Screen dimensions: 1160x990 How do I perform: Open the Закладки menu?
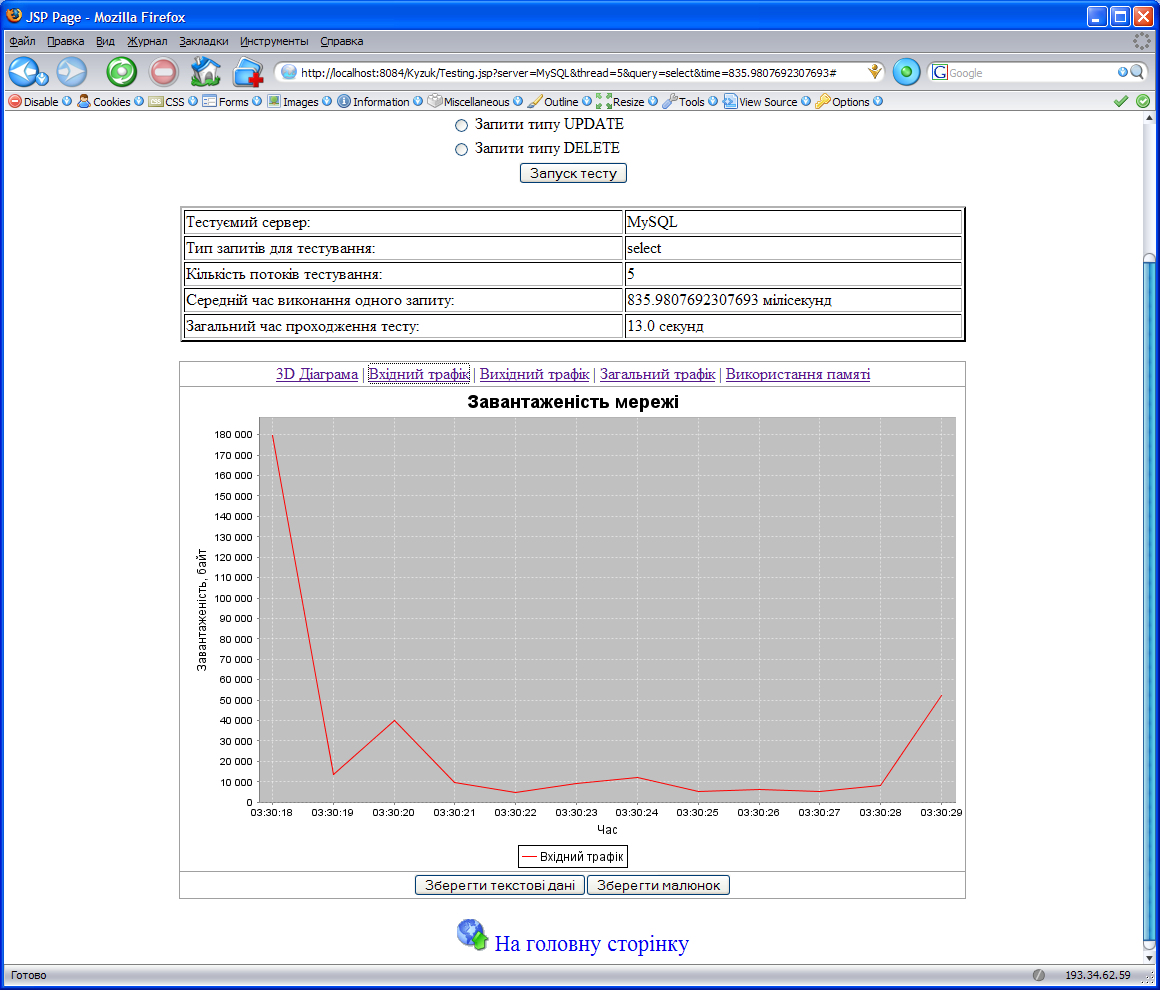[204, 41]
